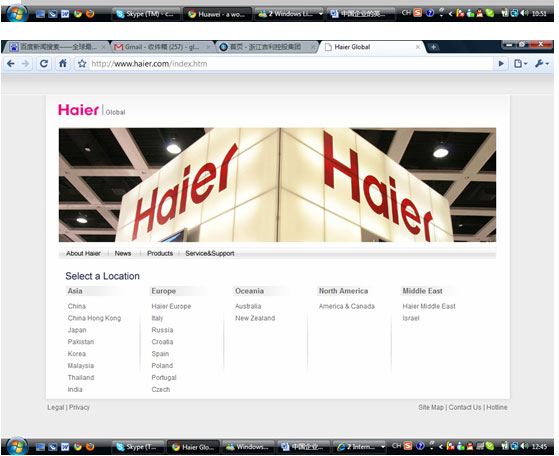Click the Haier logo in header
The image size is (559, 456).
78,110
